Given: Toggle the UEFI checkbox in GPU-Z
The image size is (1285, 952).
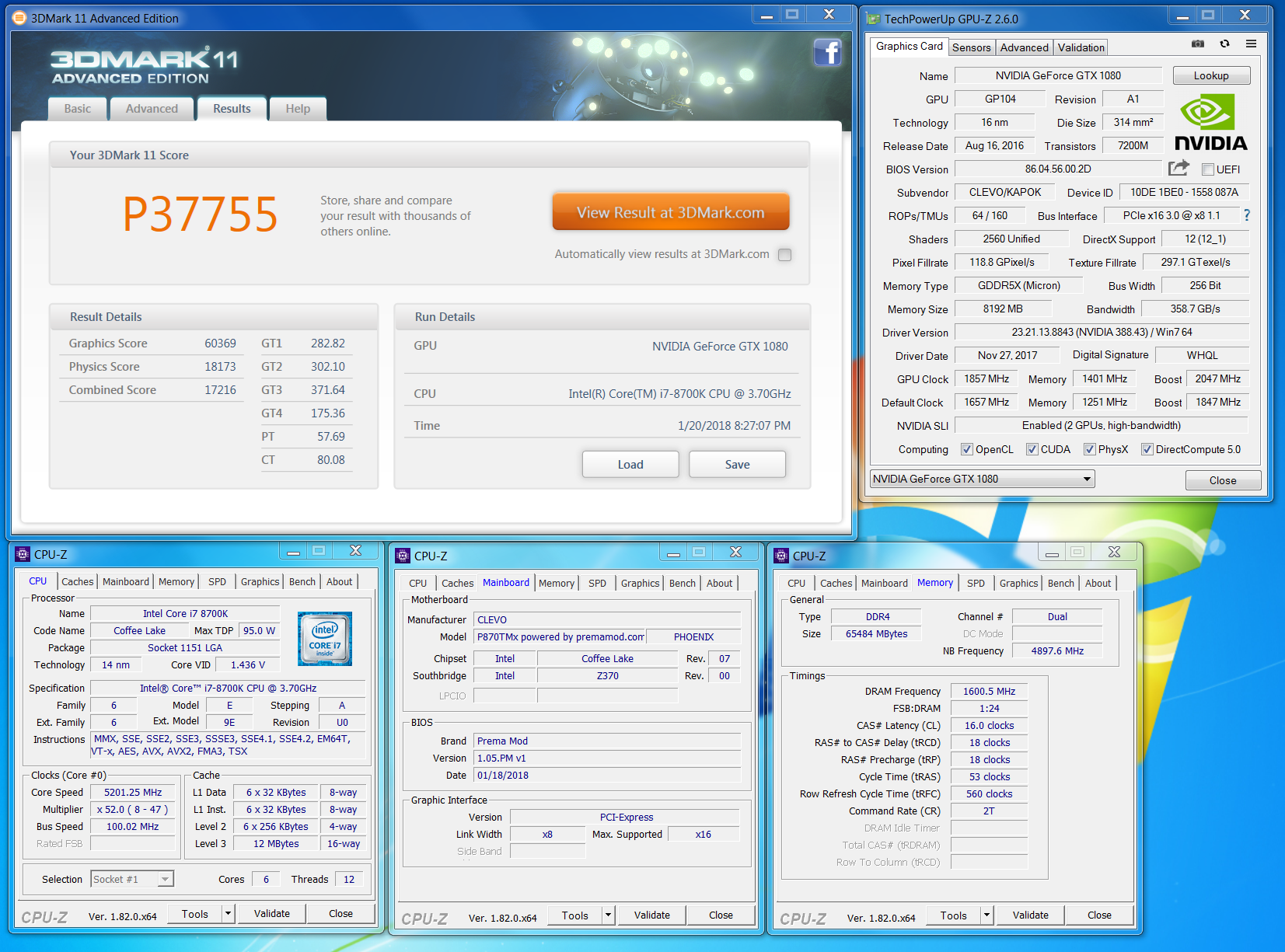Looking at the screenshot, I should (1208, 169).
